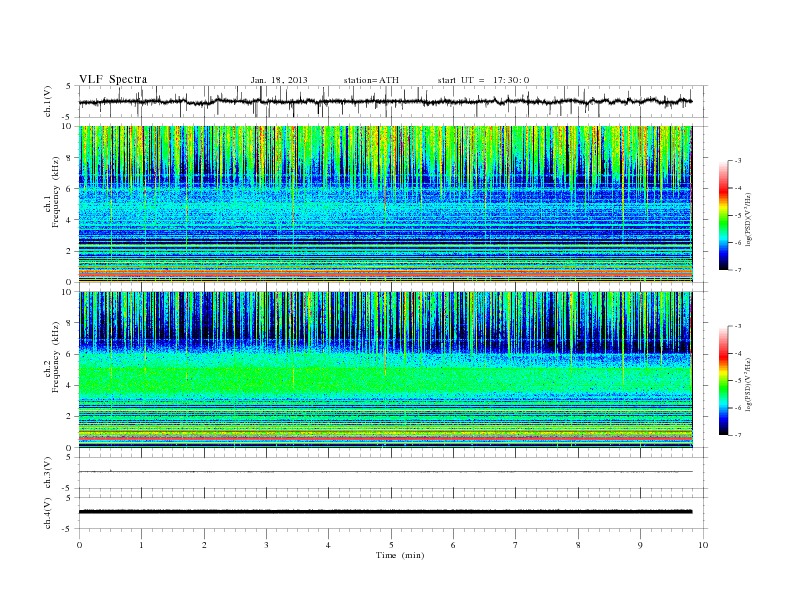This screenshot has width=792, height=612.
Task: Select the date label "Jan. 18, 2013"
Action: (x=279, y=80)
